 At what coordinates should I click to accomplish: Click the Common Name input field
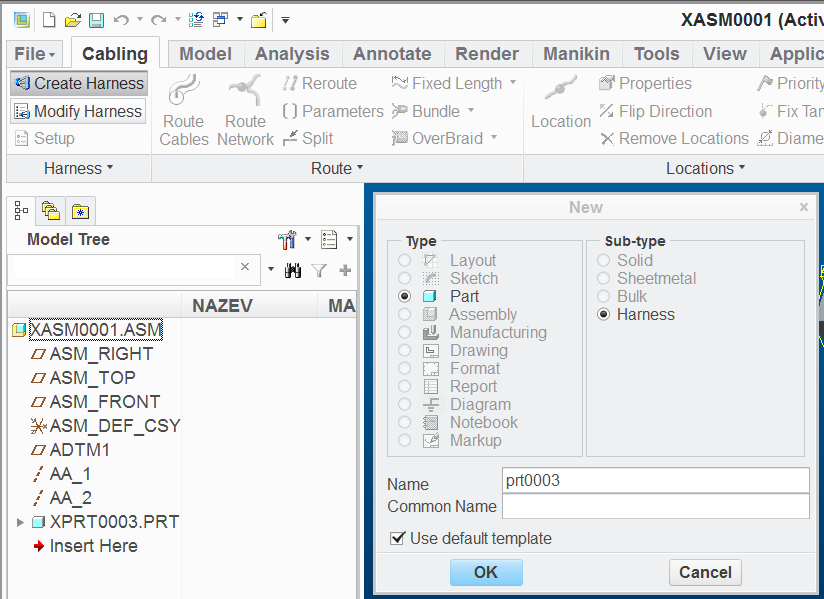(x=655, y=507)
